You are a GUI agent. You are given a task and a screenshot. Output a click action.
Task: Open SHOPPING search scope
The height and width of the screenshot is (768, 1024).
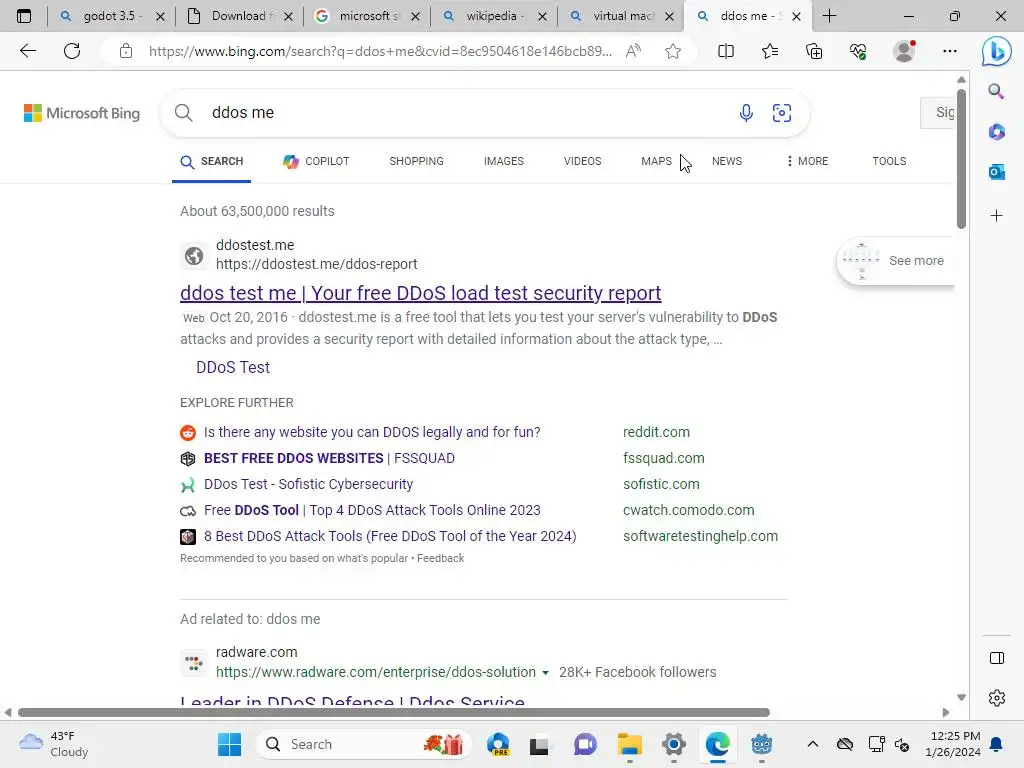coord(416,161)
